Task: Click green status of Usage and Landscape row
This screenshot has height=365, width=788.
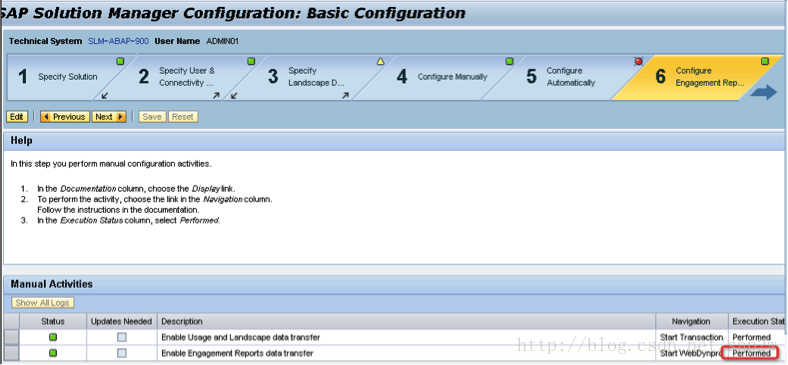Action: click(x=53, y=337)
